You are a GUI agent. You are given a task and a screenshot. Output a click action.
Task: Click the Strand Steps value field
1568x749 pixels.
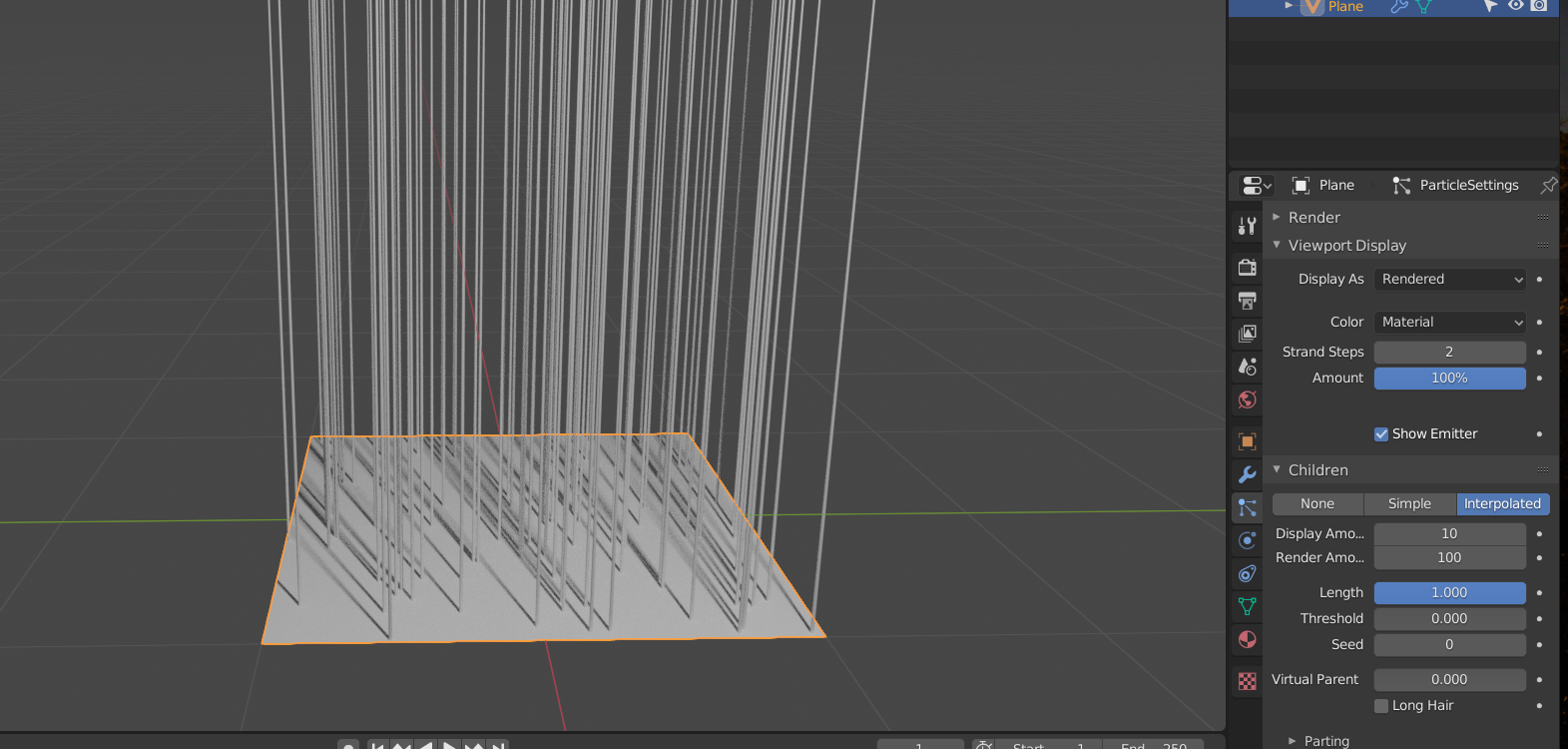(1450, 353)
